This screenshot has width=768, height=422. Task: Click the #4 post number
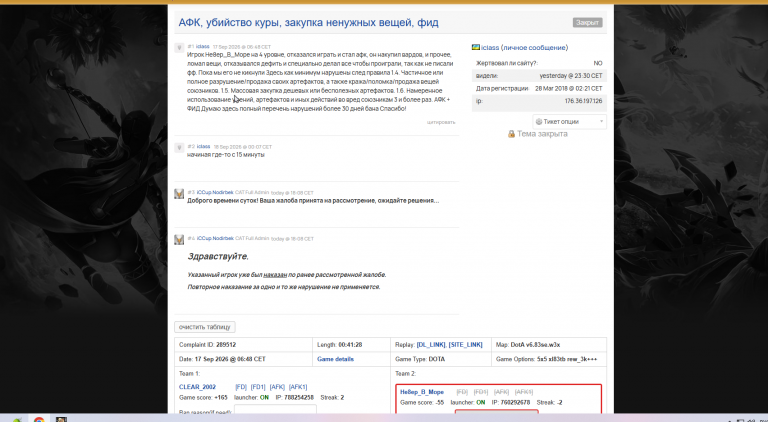(x=191, y=238)
